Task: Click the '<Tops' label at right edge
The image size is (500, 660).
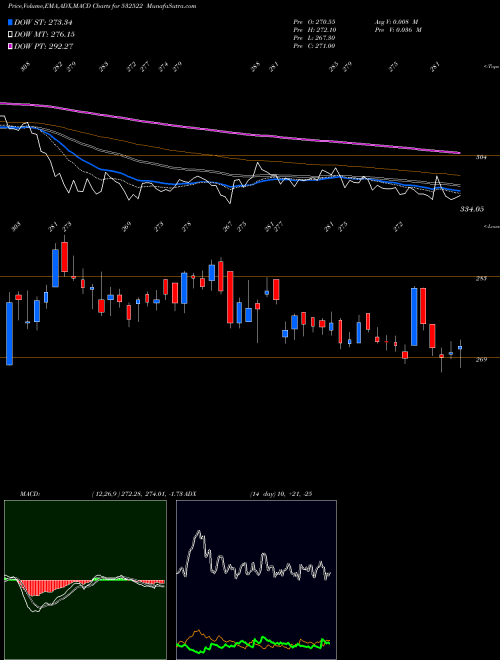Action: 491,67
